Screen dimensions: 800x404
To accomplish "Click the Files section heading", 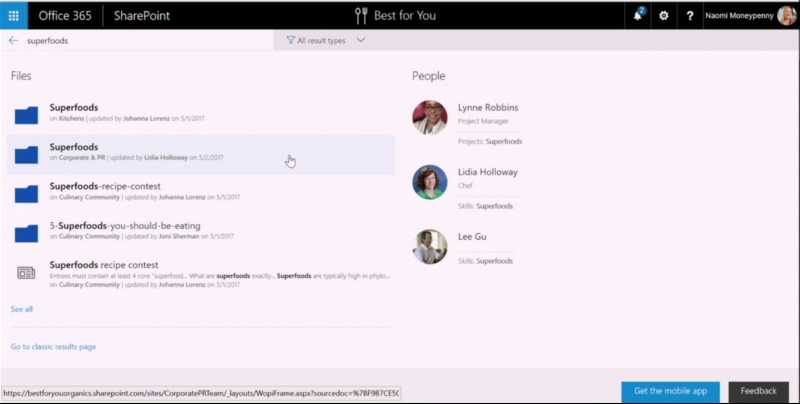I will coord(21,75).
